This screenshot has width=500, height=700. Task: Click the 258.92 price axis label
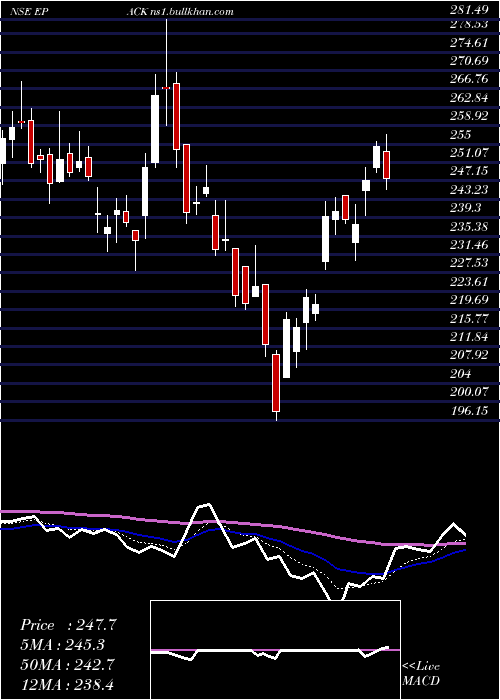coord(469,117)
